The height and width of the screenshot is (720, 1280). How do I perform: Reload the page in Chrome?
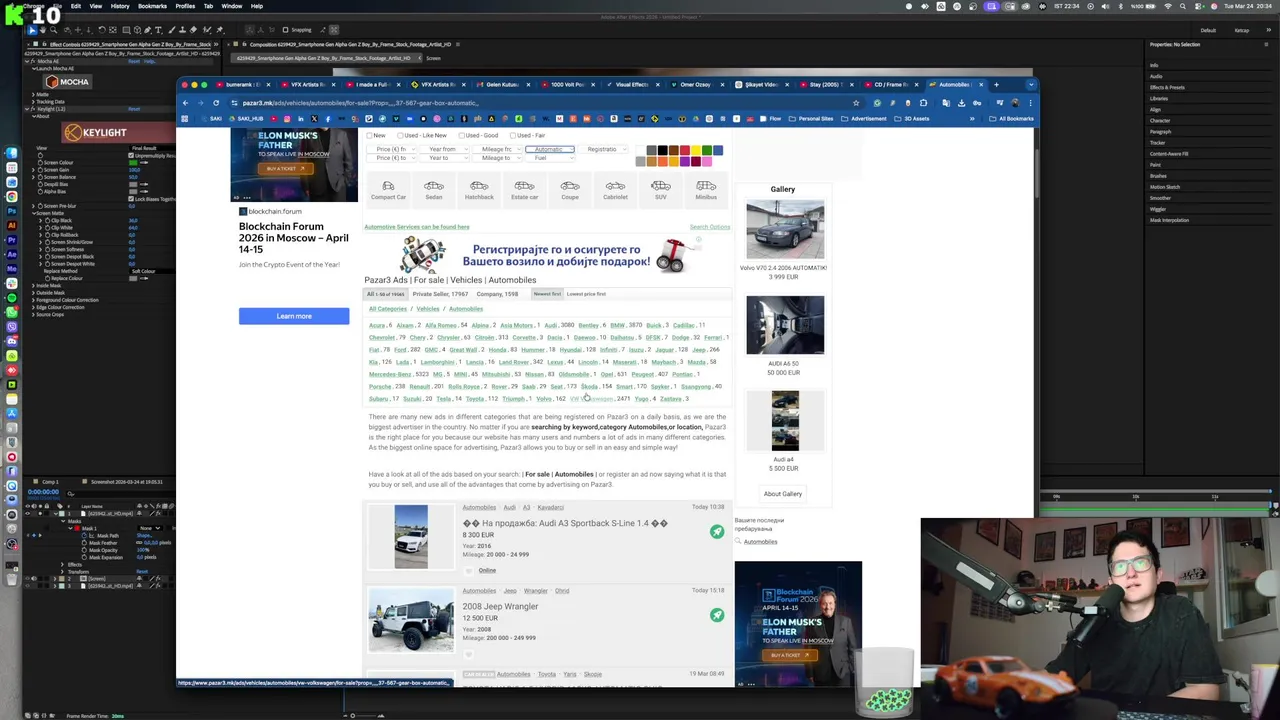216,102
